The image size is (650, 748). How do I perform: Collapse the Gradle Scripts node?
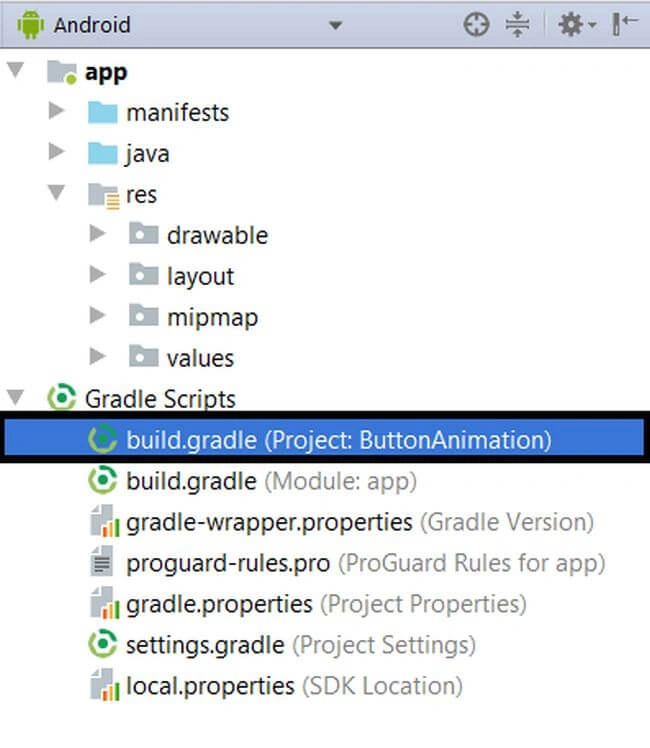coord(16,397)
